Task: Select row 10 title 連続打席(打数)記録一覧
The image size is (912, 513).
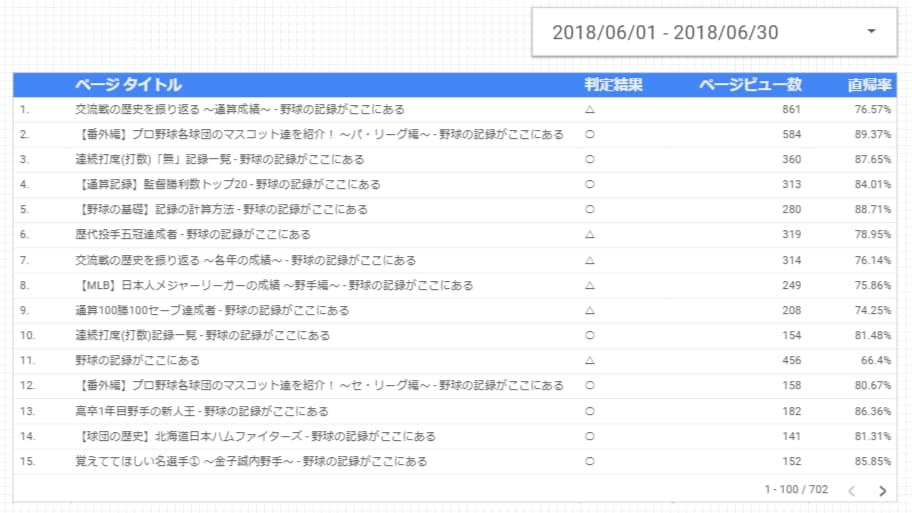Action: (x=202, y=335)
